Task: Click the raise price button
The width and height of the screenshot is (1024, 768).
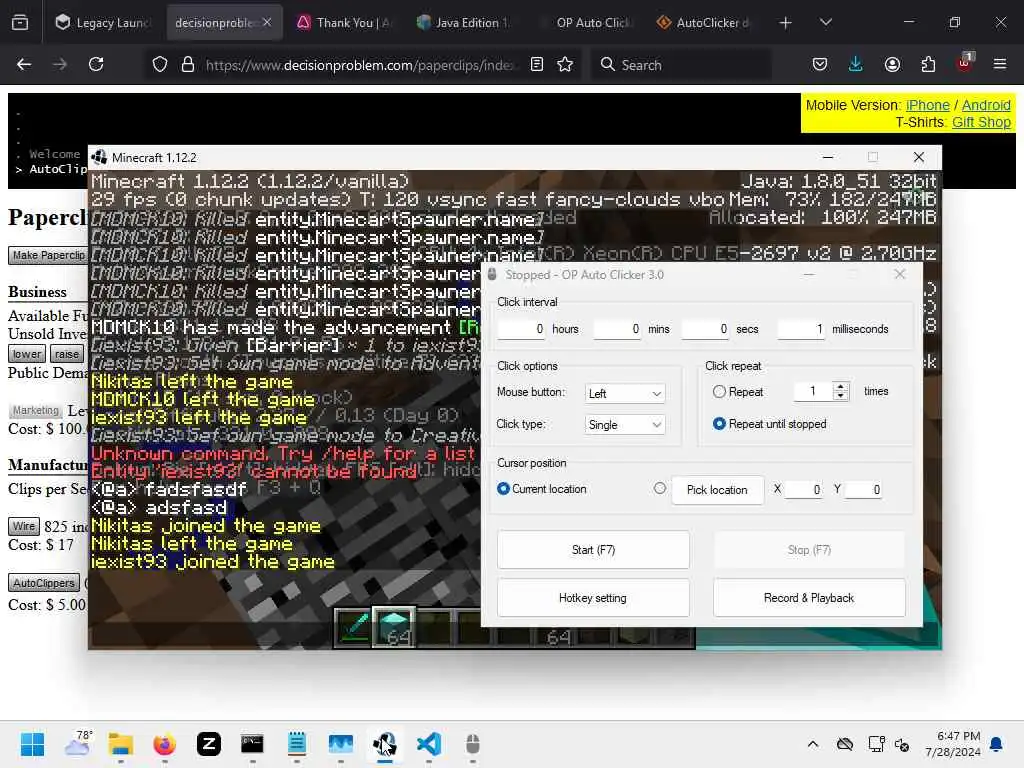Action: (67, 354)
